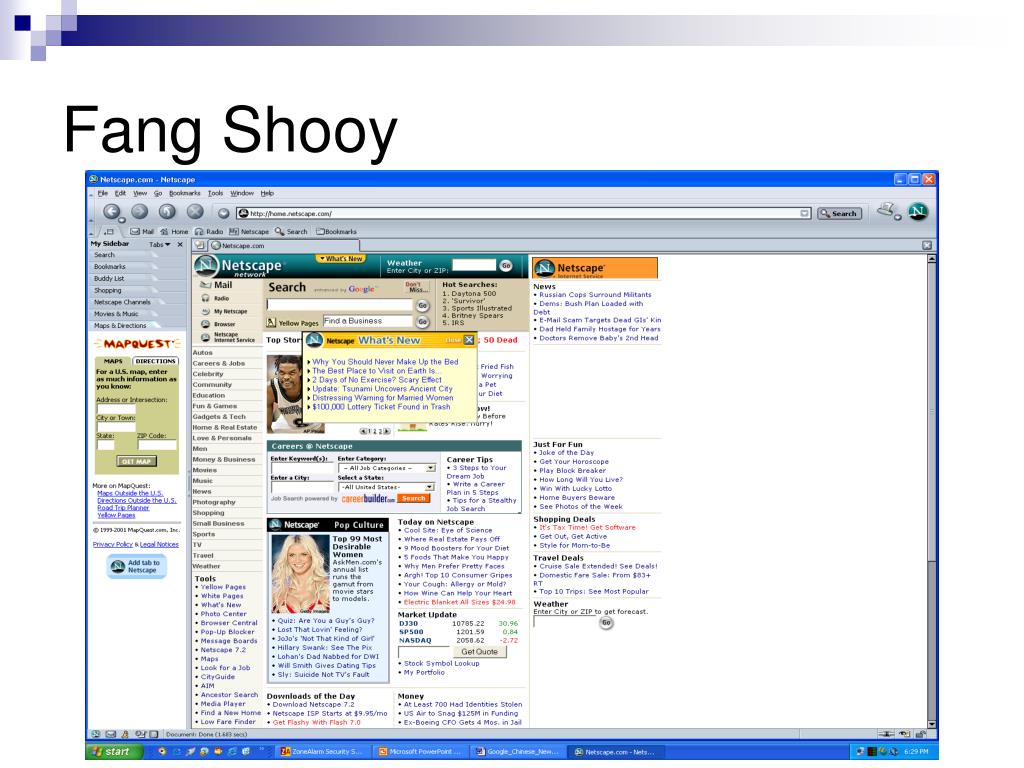
Task: Click the Heidi Klum Pop Culture thumbnail
Action: pyautogui.click(x=300, y=573)
